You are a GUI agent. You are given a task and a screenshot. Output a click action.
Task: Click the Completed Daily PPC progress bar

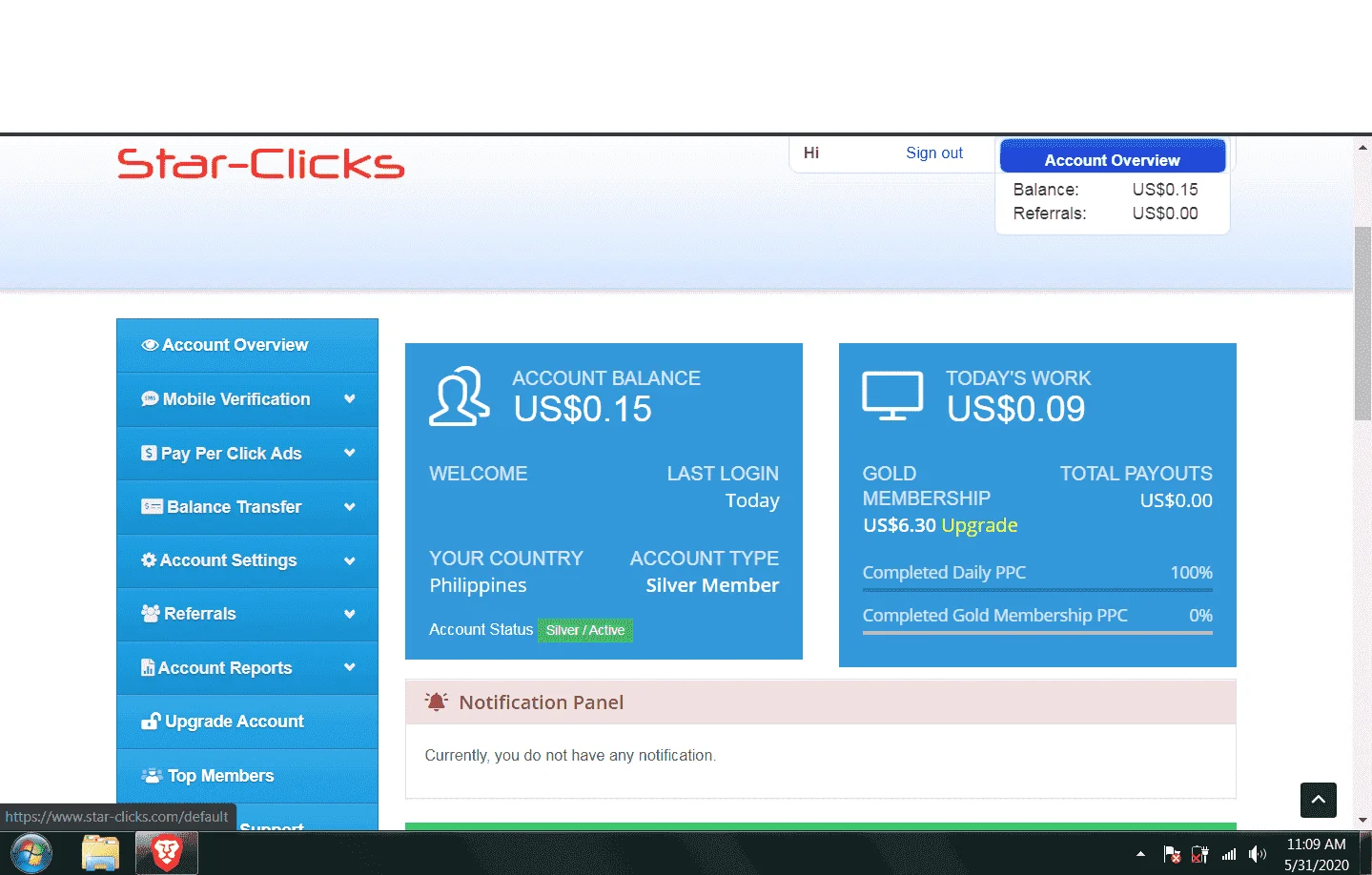point(1037,590)
